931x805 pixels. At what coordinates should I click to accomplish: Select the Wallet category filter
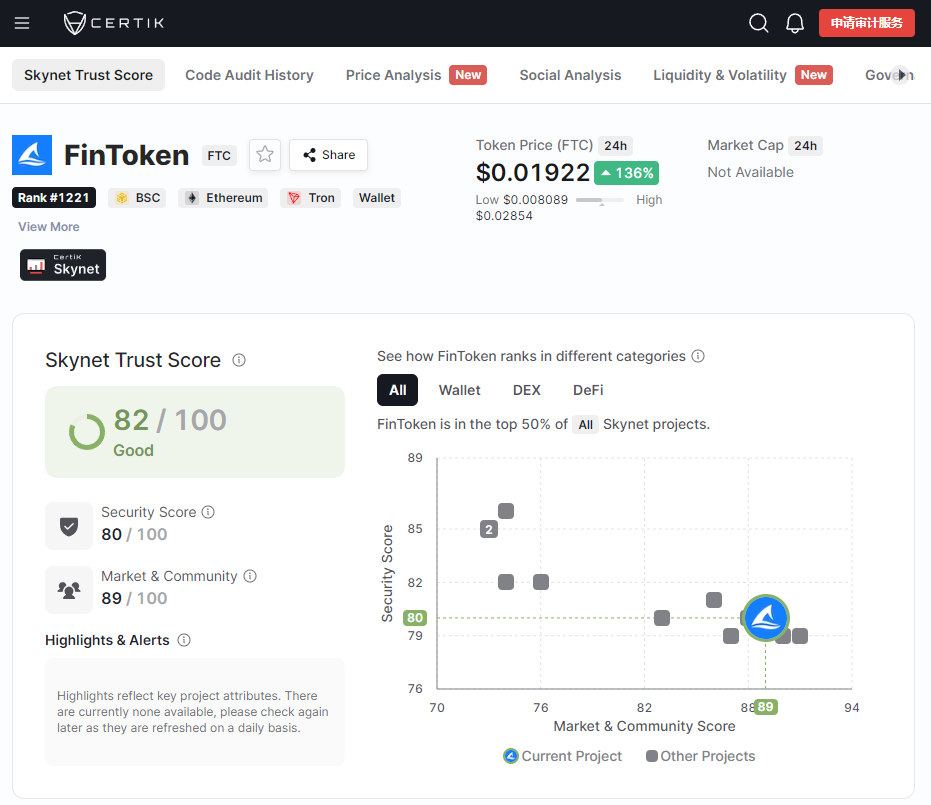tap(460, 390)
